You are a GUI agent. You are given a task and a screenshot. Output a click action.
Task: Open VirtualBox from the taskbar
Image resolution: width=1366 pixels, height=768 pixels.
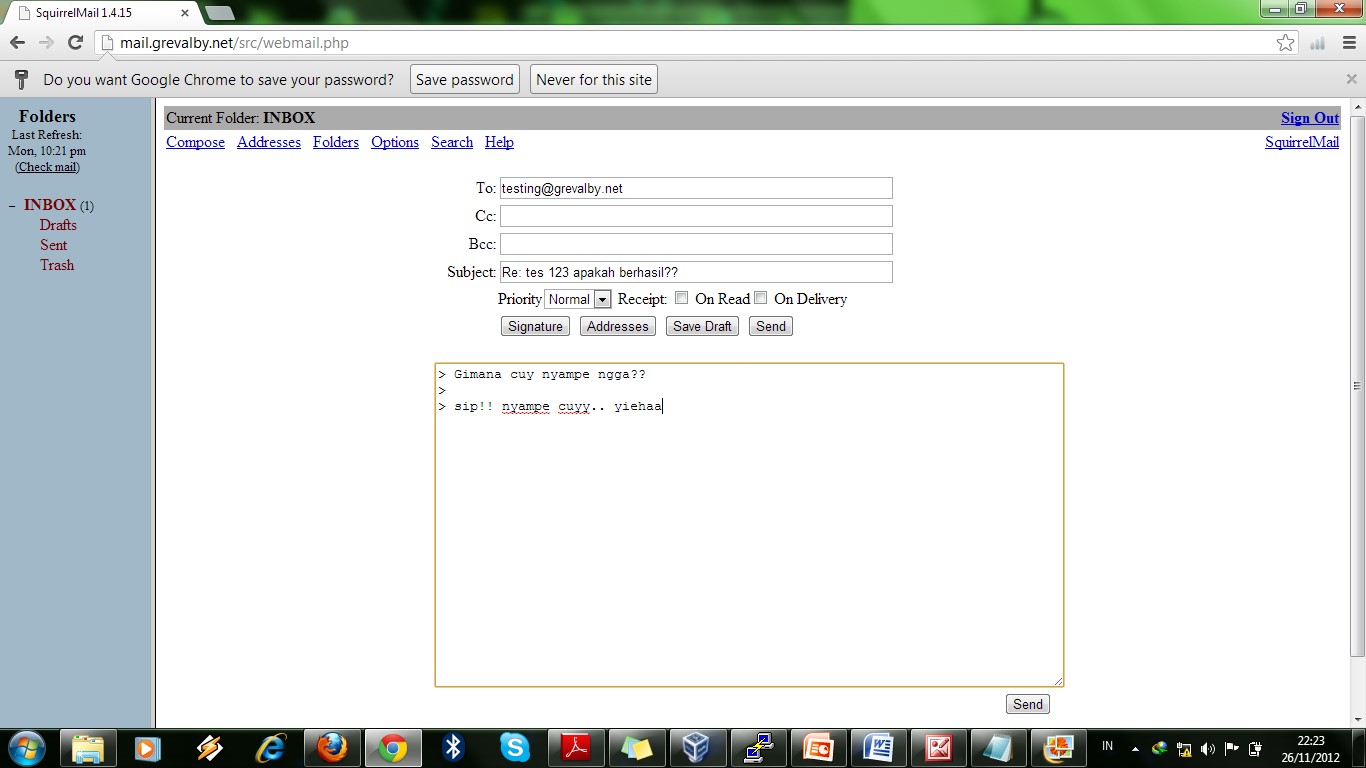[x=697, y=747]
